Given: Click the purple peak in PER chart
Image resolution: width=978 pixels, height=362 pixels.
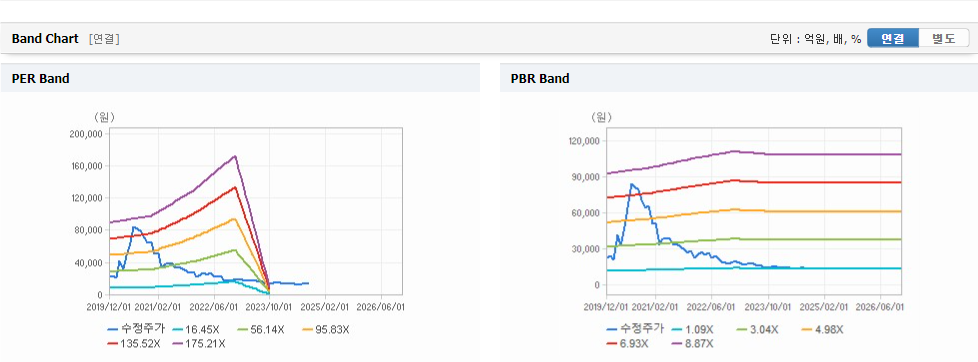Looking at the screenshot, I should coord(235,156).
